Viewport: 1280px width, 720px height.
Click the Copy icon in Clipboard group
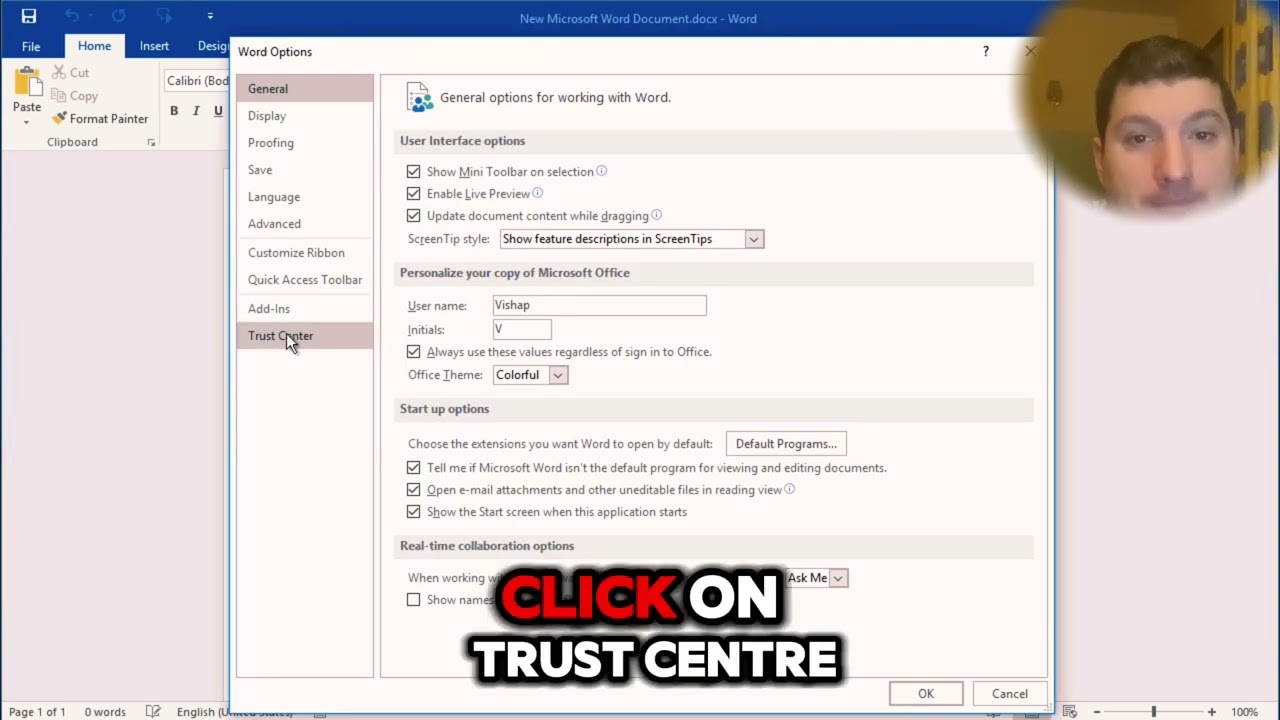pyautogui.click(x=59, y=96)
